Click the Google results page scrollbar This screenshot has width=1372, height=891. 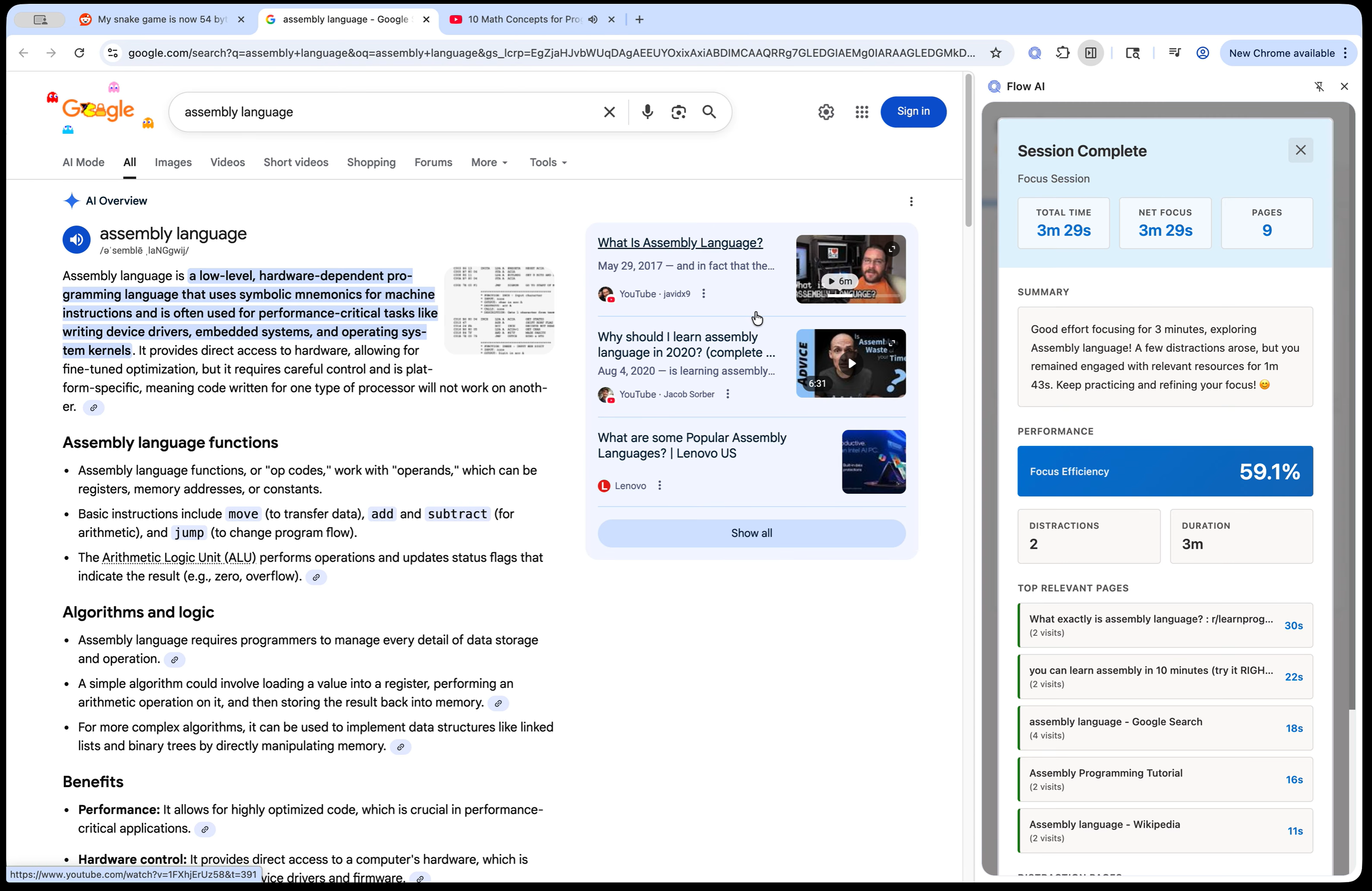[x=968, y=150]
